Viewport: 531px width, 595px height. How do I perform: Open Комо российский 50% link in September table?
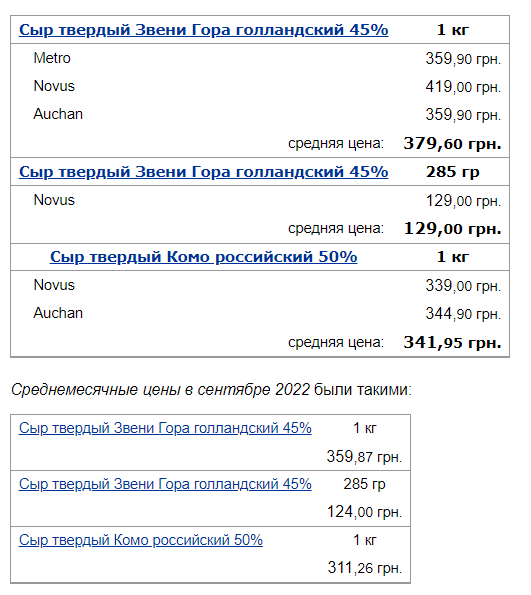coord(141,540)
